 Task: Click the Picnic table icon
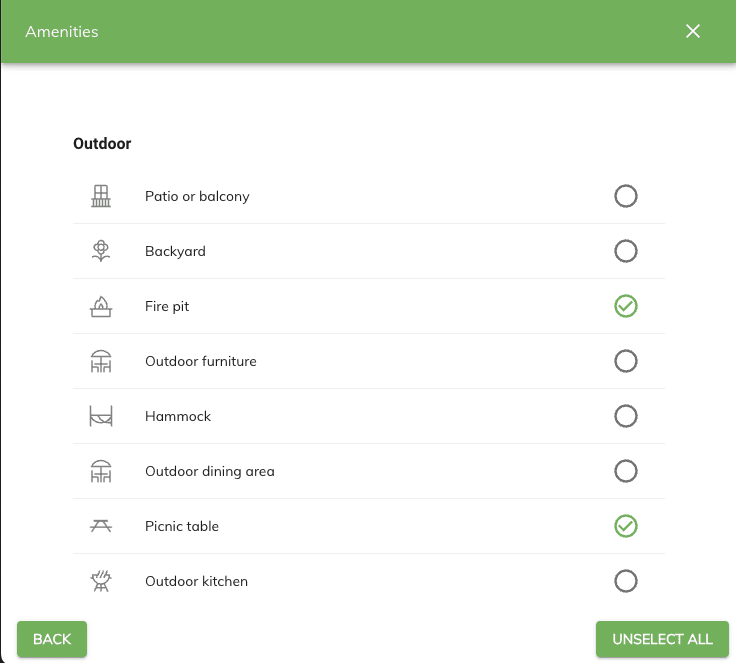pyautogui.click(x=101, y=526)
